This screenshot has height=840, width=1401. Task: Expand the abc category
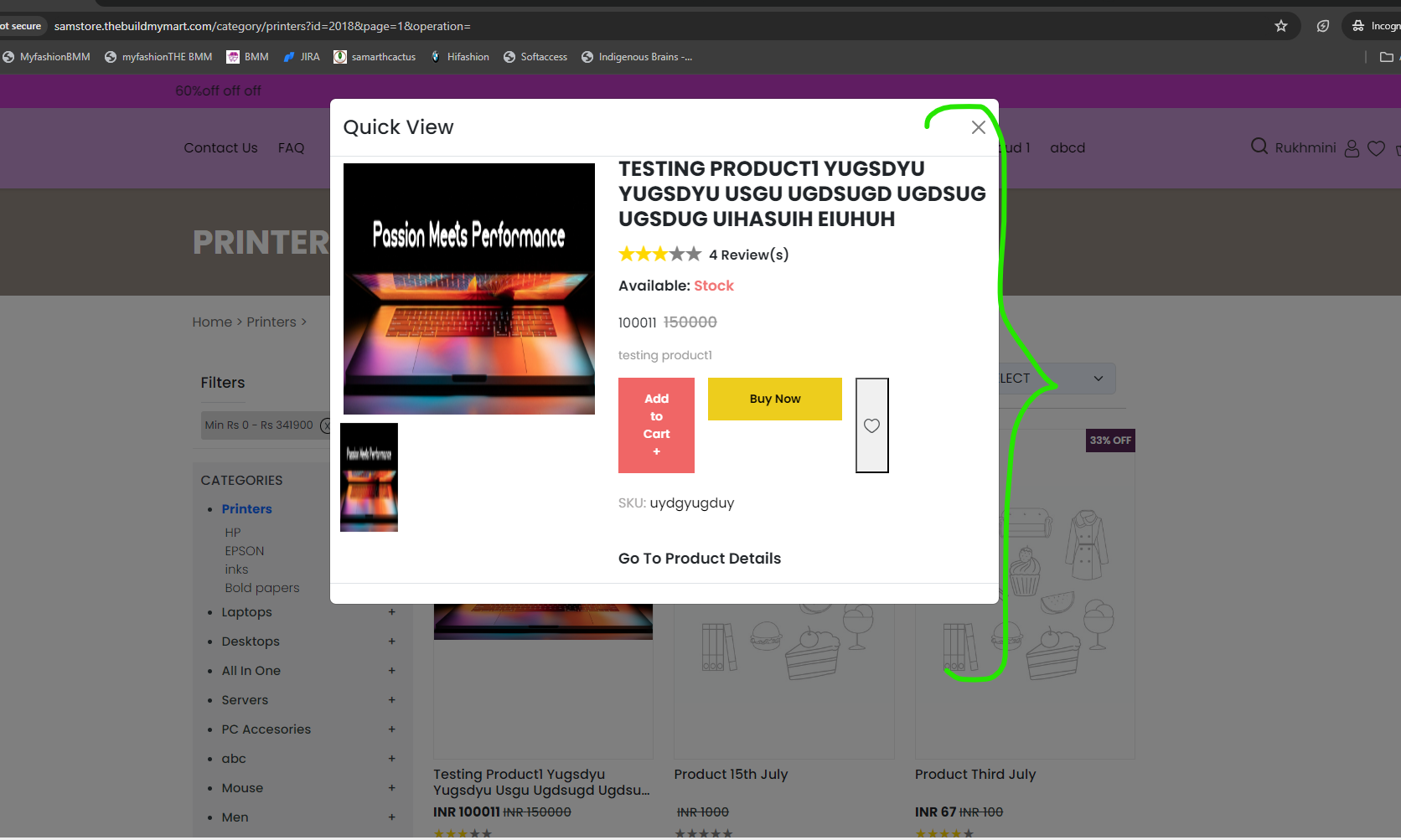[x=391, y=759]
